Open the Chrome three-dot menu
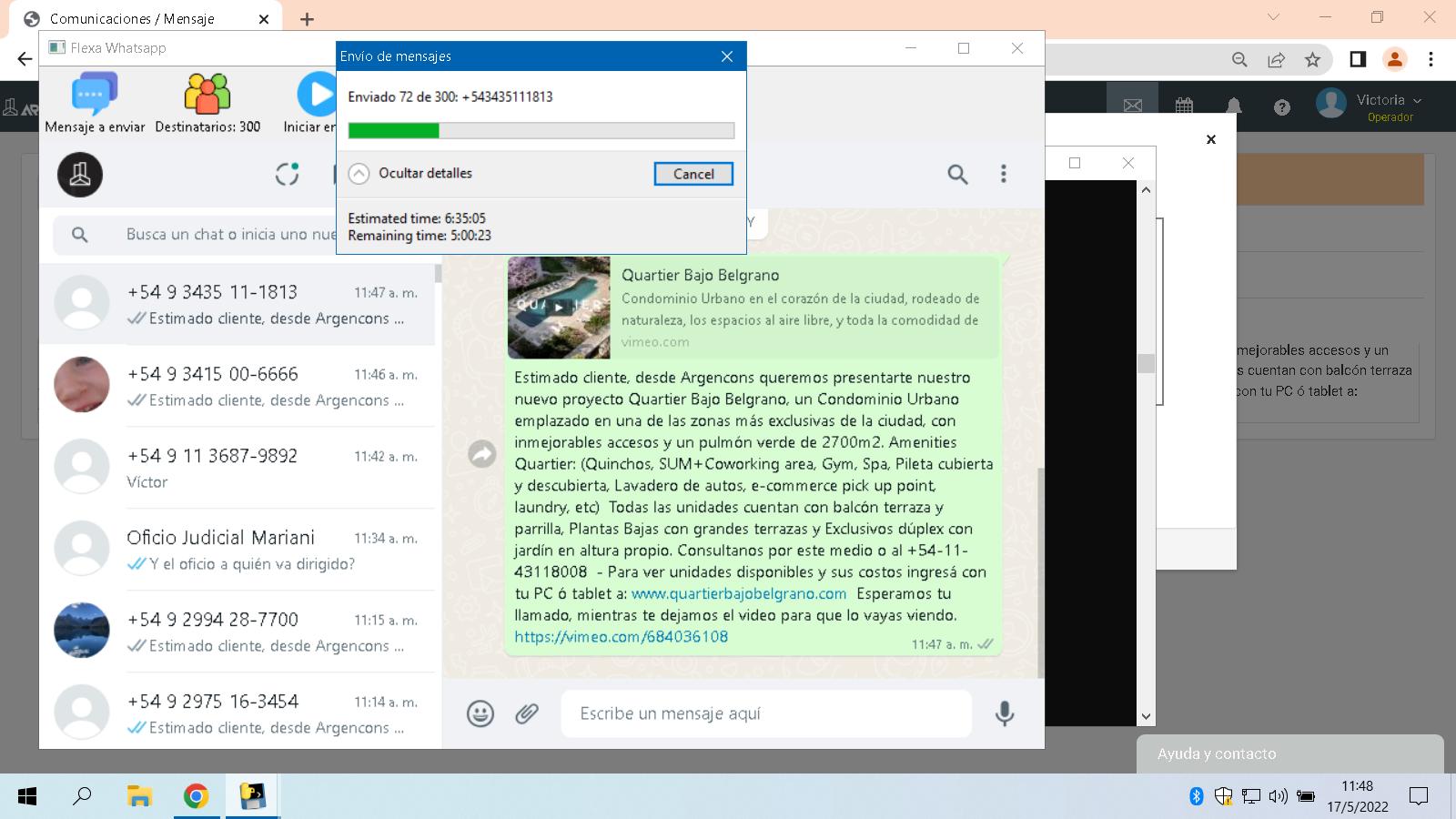 [1431, 59]
